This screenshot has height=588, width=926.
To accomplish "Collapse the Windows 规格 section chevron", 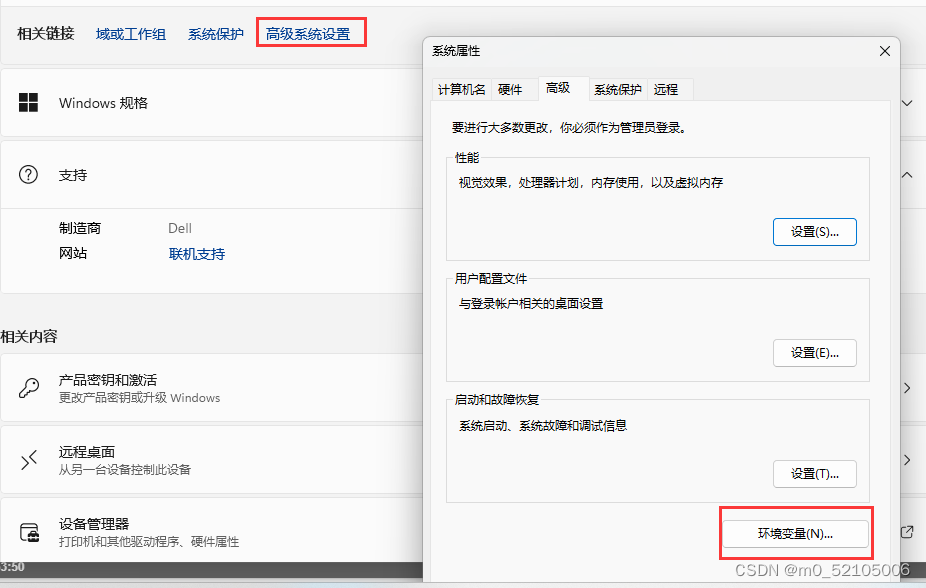I will [905, 102].
